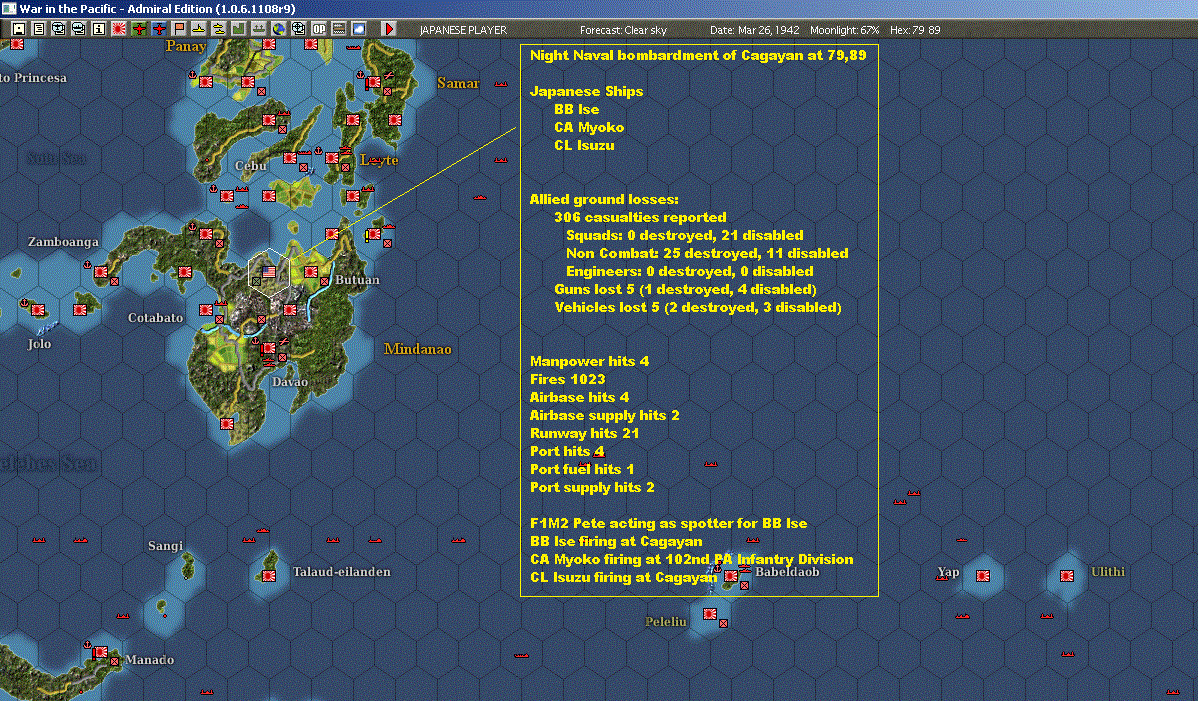This screenshot has width=1198, height=701.
Task: Click the Panay map label
Action: pos(186,46)
